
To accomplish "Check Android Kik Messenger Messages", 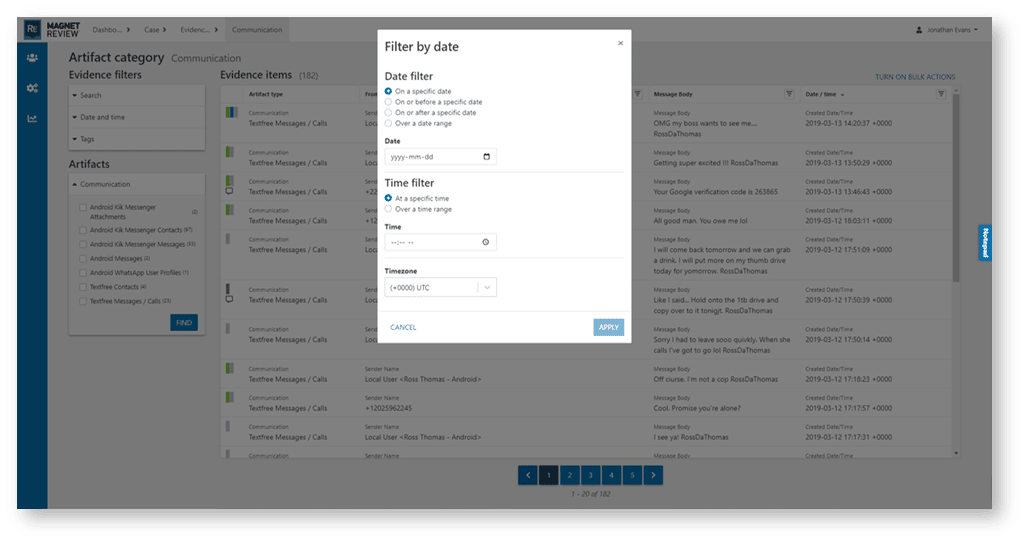I will [x=83, y=244].
